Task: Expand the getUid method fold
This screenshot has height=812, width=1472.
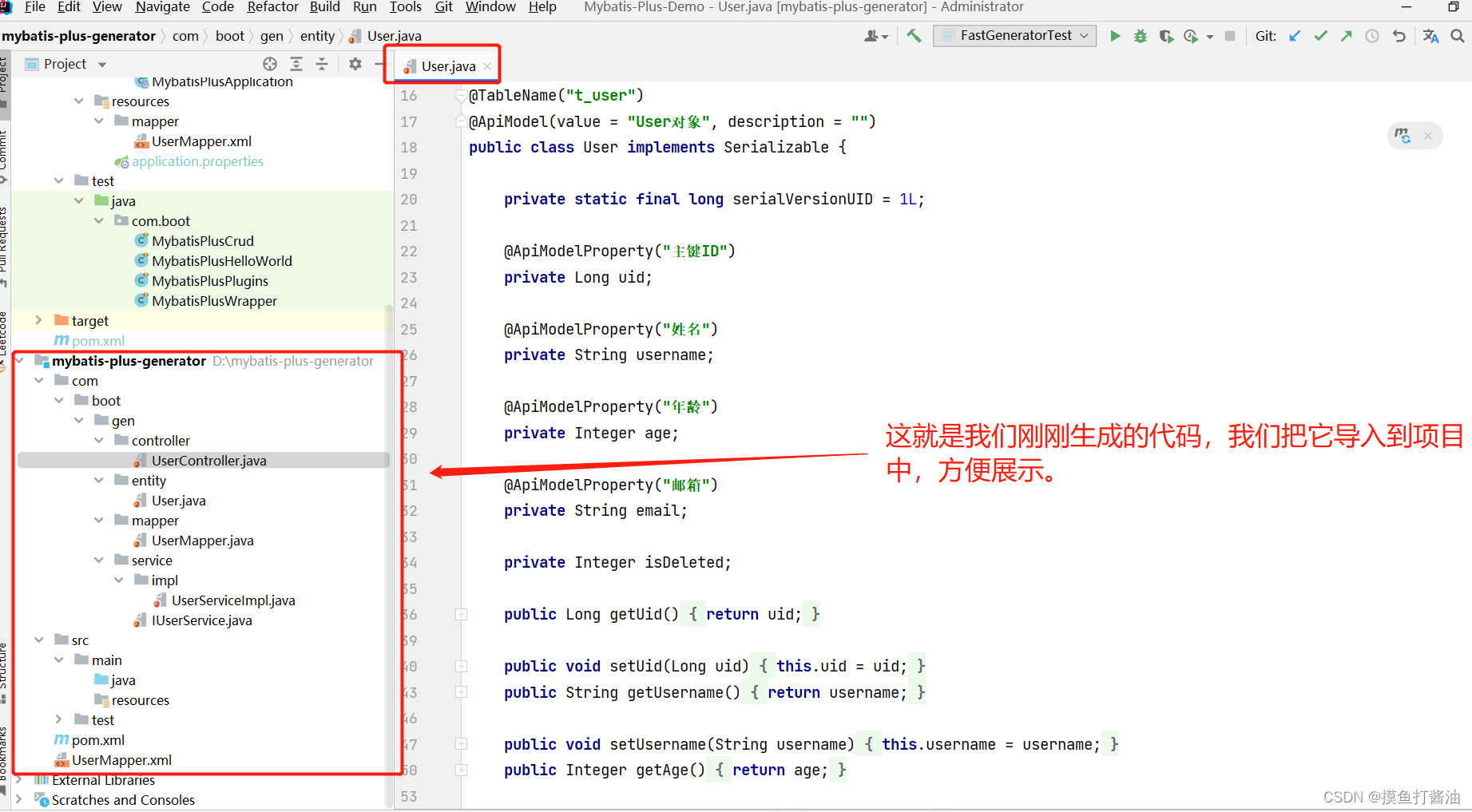Action: (x=461, y=614)
